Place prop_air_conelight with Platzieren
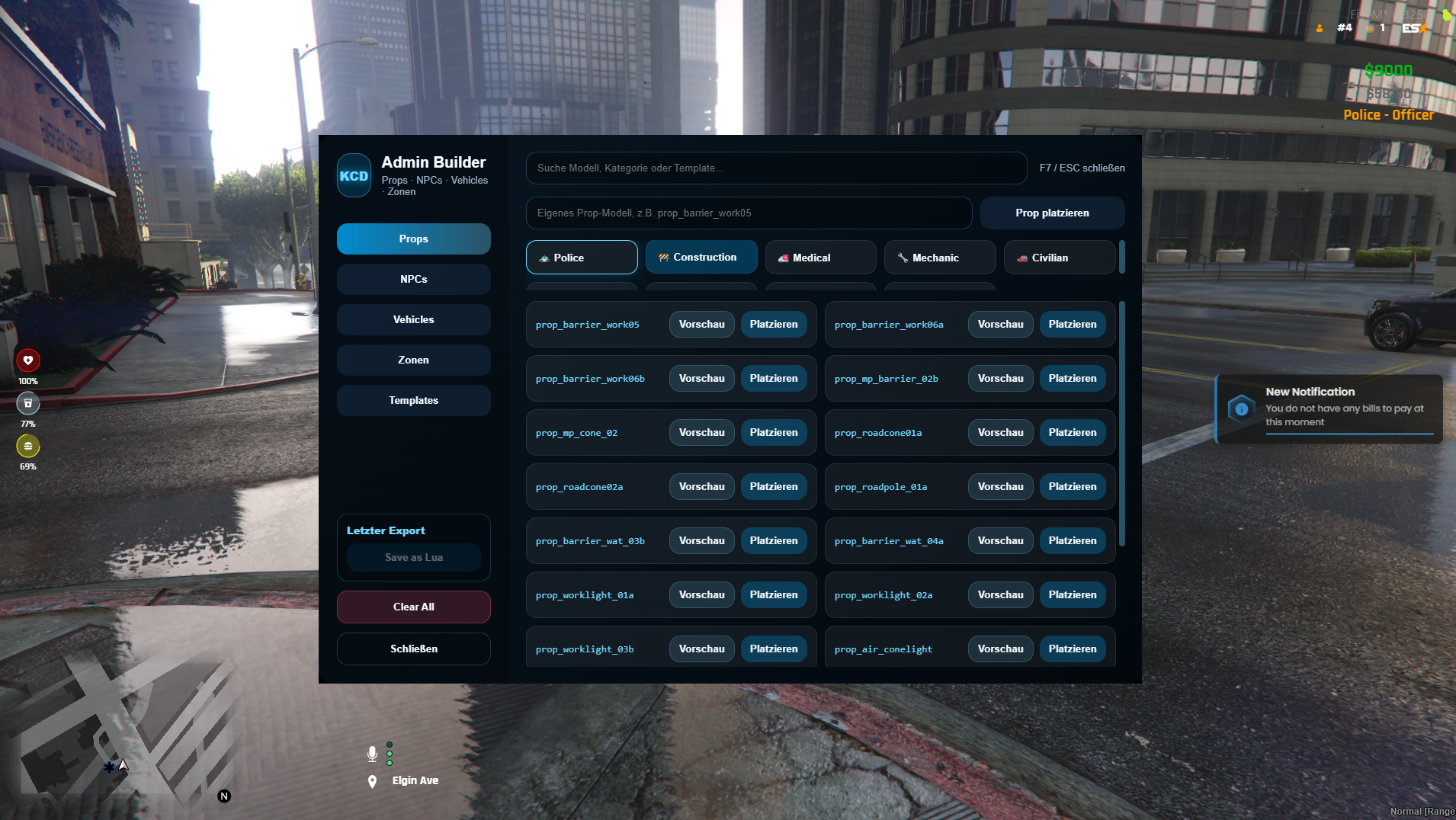Screen dimensions: 1456x820 pyautogui.click(x=1073, y=649)
